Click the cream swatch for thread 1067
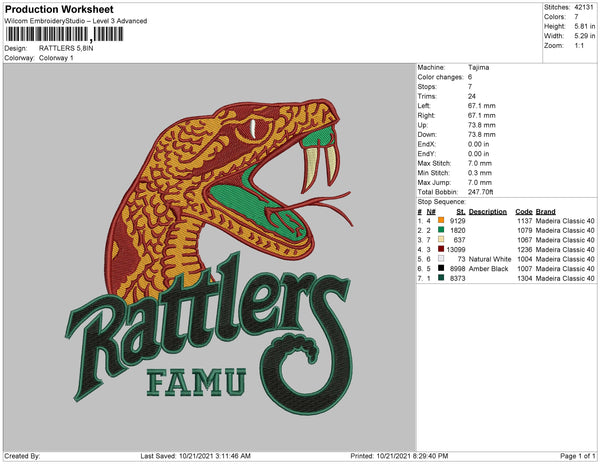Viewport: 600px width, 464px height. click(441, 239)
